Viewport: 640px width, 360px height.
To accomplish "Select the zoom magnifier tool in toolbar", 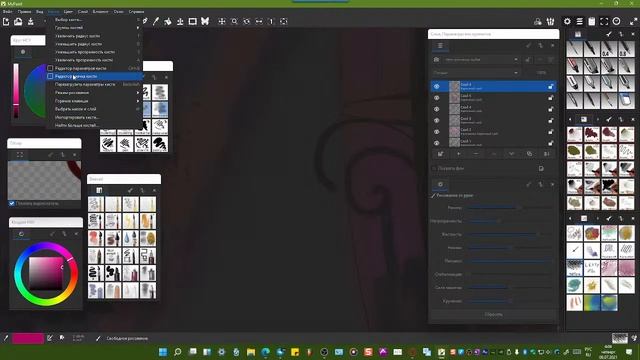I will (x=234, y=21).
